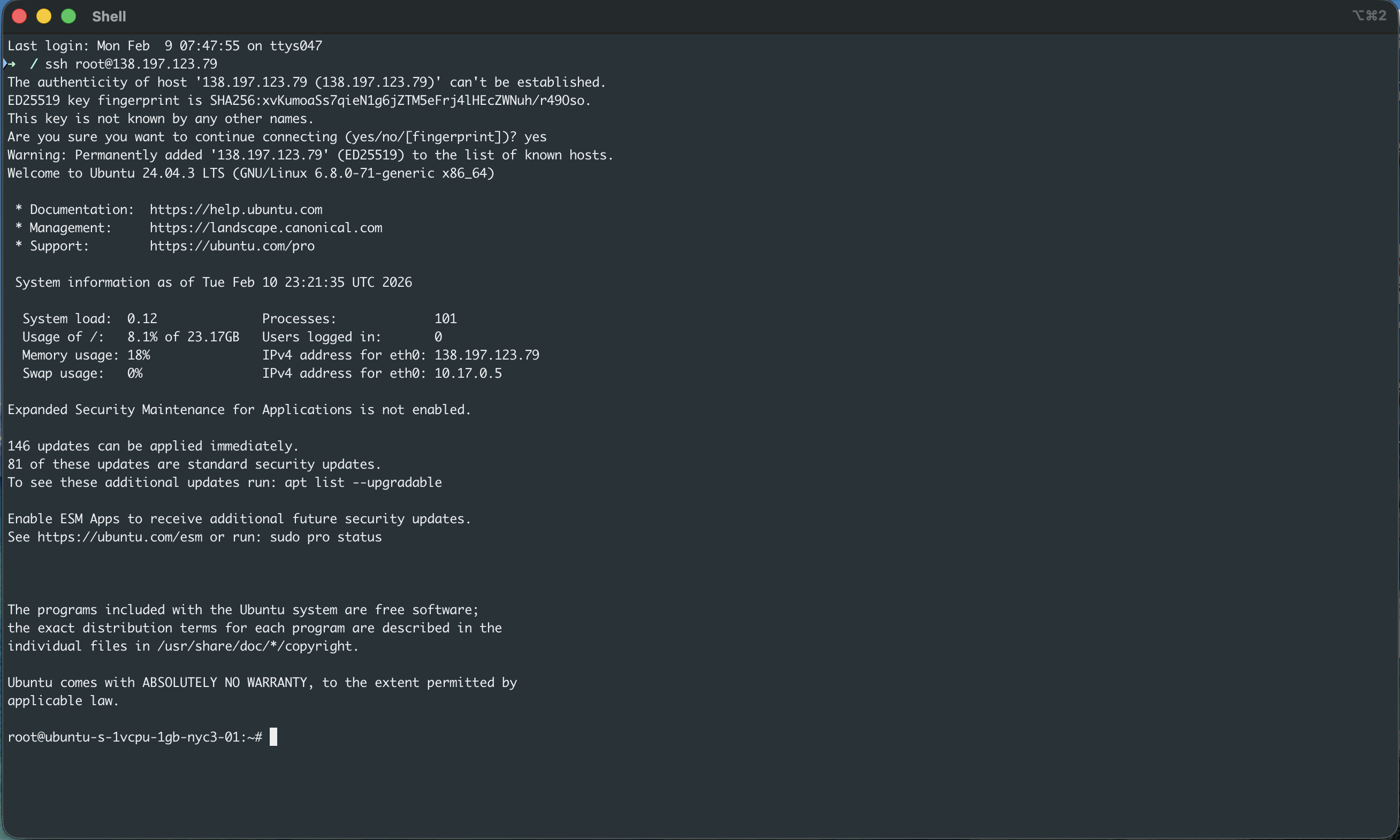
Task: Open the ubuntu.com/pro support link
Action: 232,246
